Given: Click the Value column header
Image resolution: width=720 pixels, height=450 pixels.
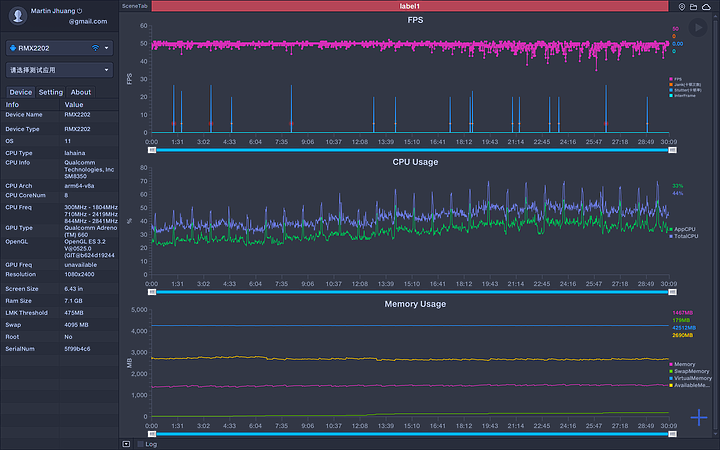Looking at the screenshot, I should (74, 105).
